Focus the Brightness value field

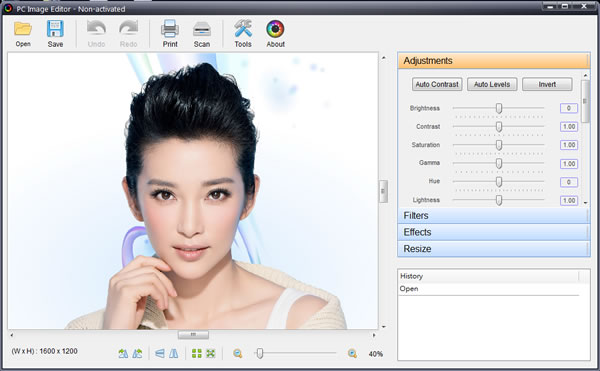[x=569, y=108]
